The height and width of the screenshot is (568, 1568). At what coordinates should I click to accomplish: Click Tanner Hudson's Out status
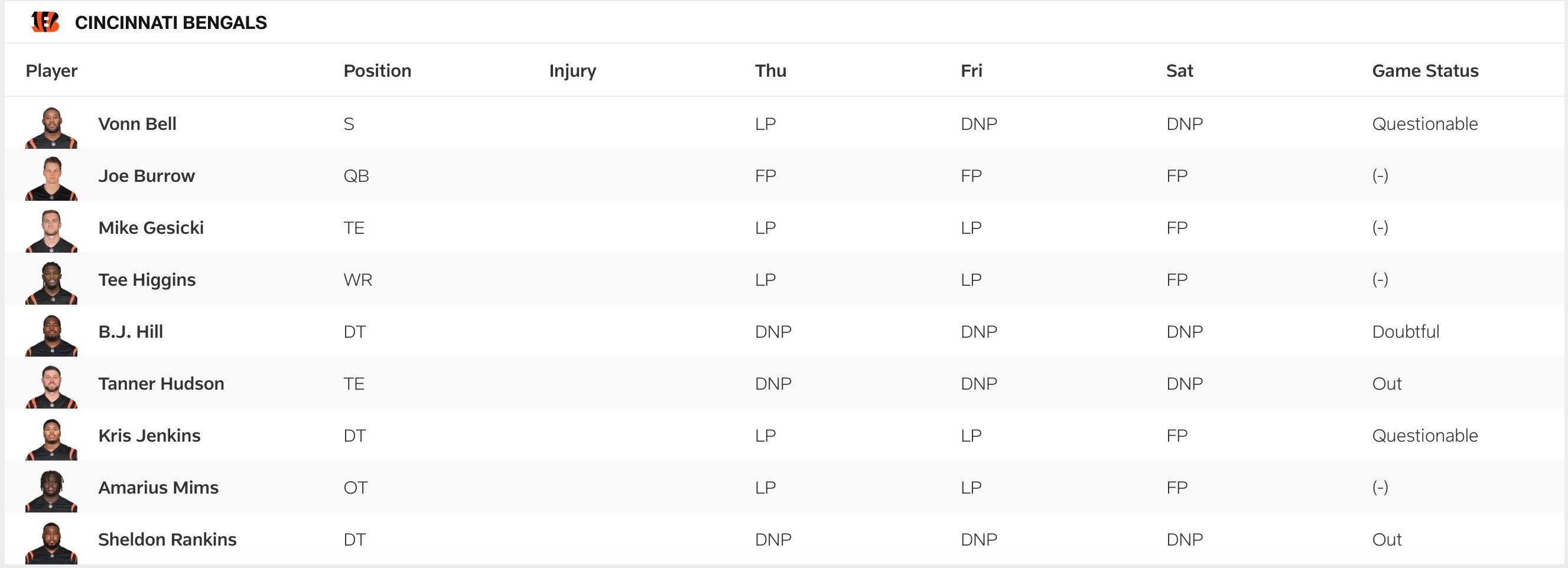coord(1387,384)
